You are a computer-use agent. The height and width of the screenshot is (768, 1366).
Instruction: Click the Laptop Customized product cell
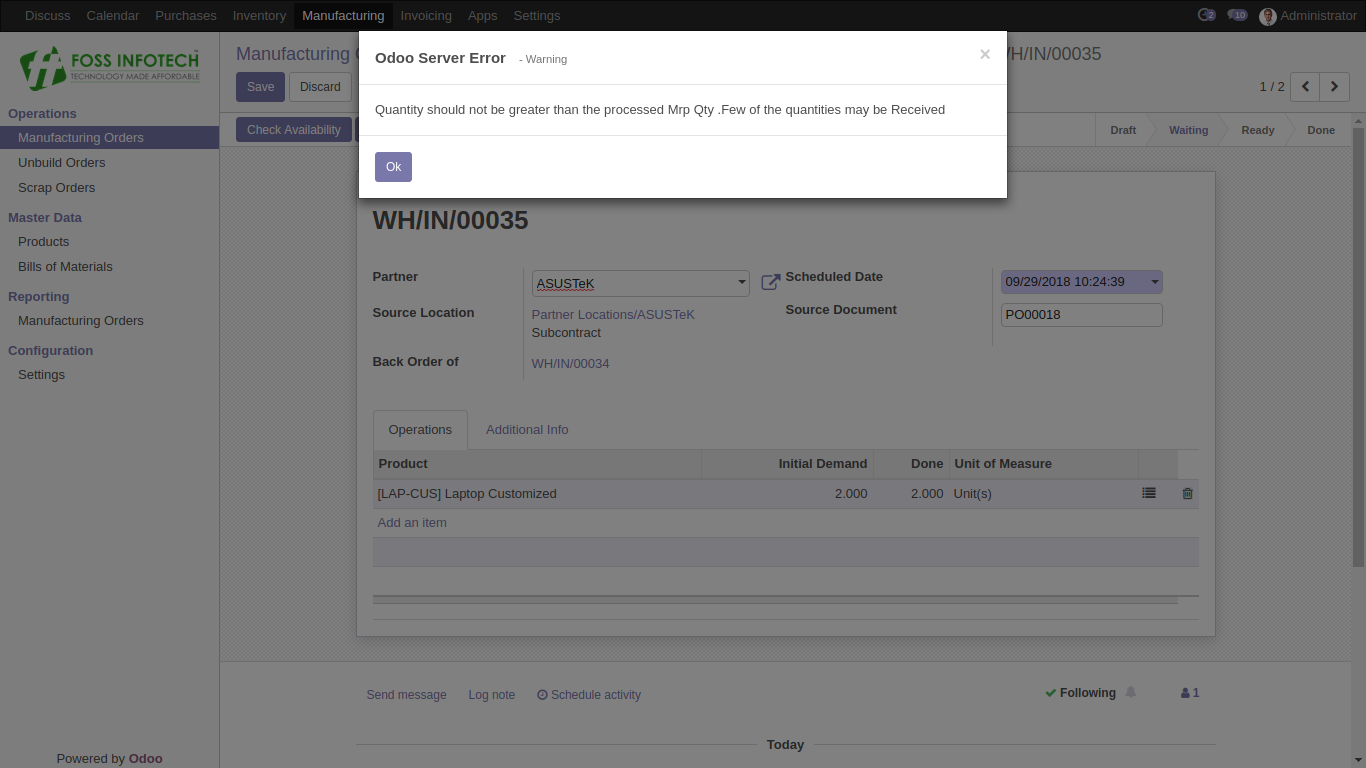point(537,494)
